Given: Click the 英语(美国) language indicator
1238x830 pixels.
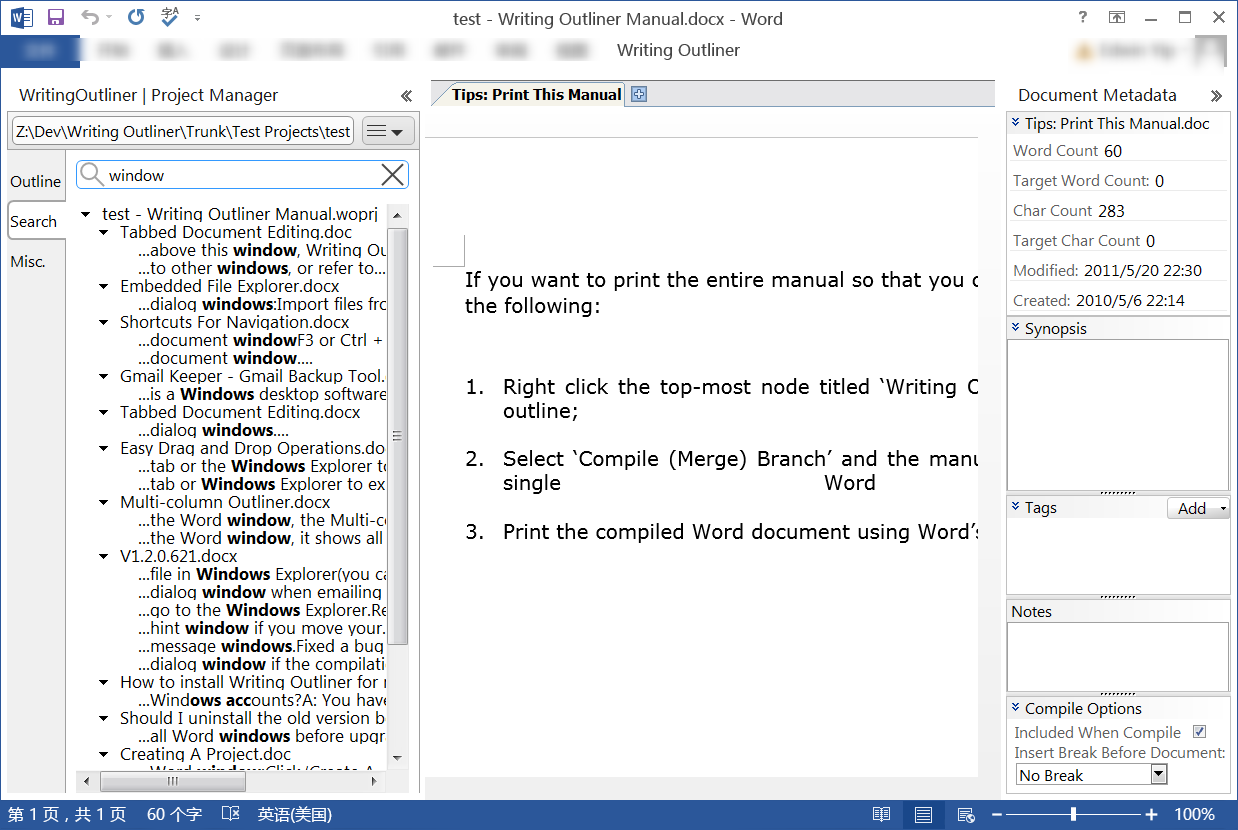Looking at the screenshot, I should click(295, 815).
